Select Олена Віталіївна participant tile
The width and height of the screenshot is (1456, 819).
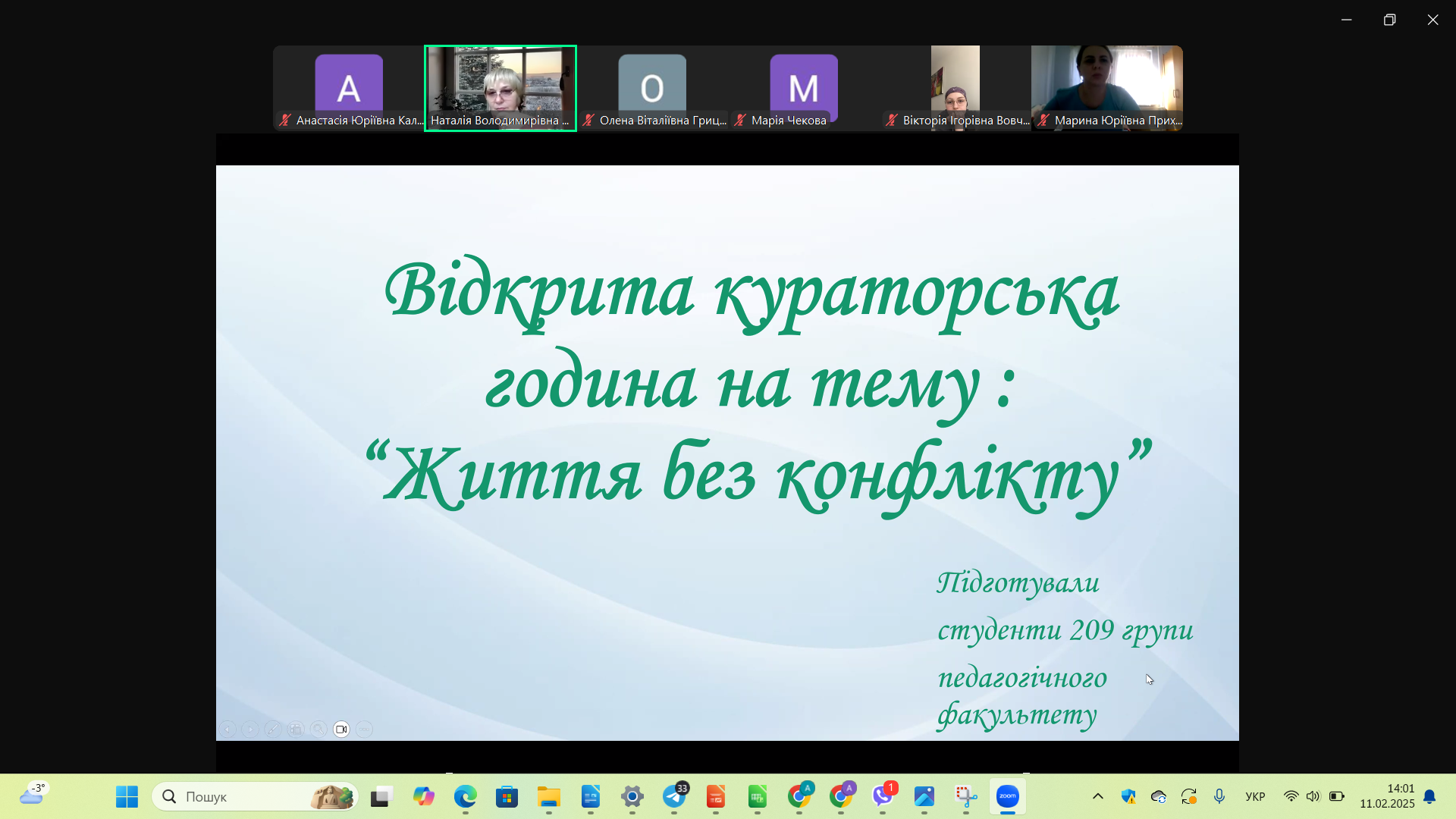point(652,88)
